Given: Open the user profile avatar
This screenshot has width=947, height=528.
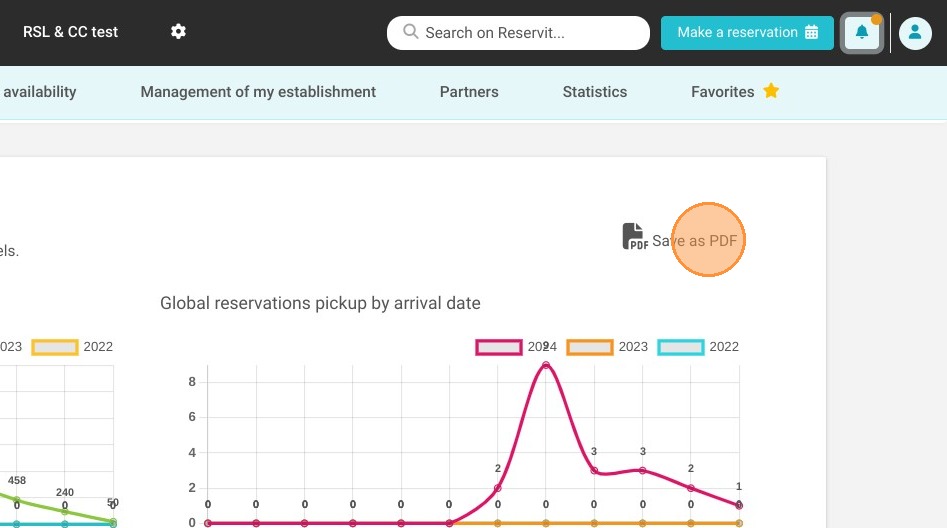Looking at the screenshot, I should [915, 33].
